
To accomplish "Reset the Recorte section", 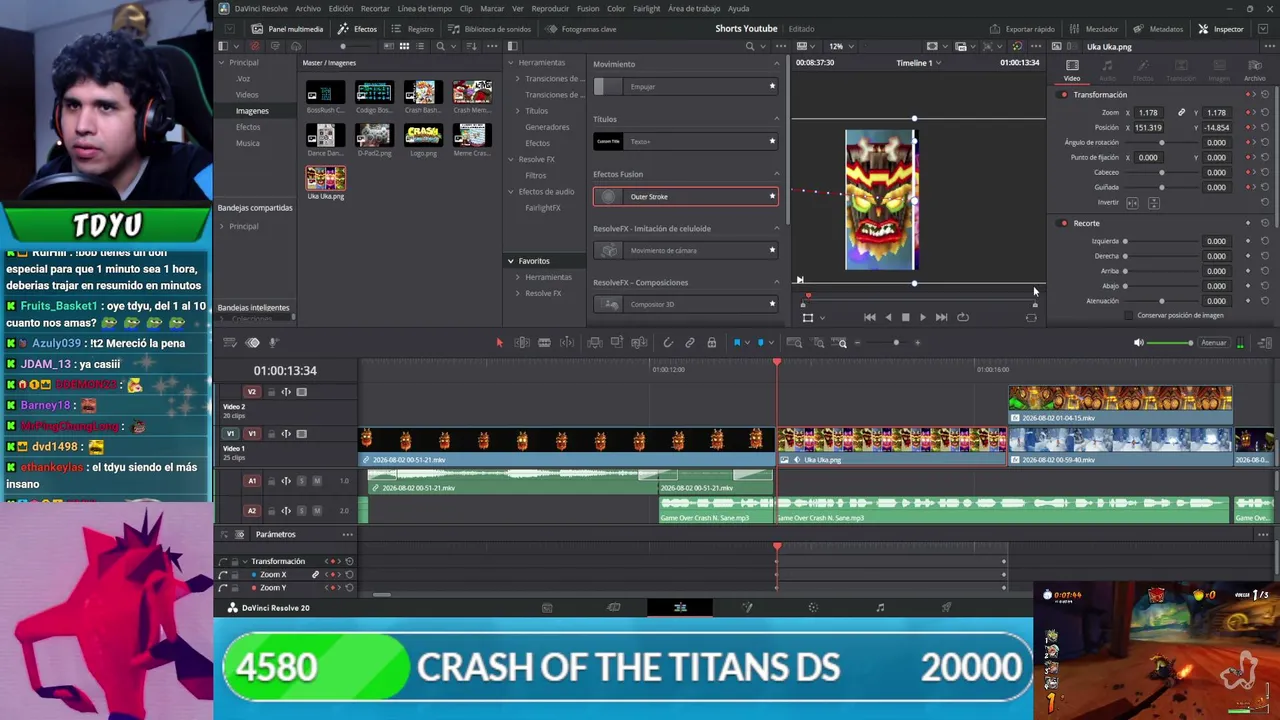I will pyautogui.click(x=1265, y=223).
